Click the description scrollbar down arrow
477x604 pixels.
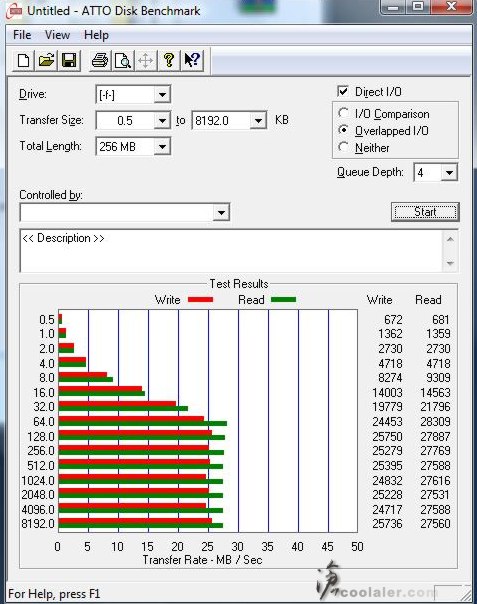click(x=450, y=263)
